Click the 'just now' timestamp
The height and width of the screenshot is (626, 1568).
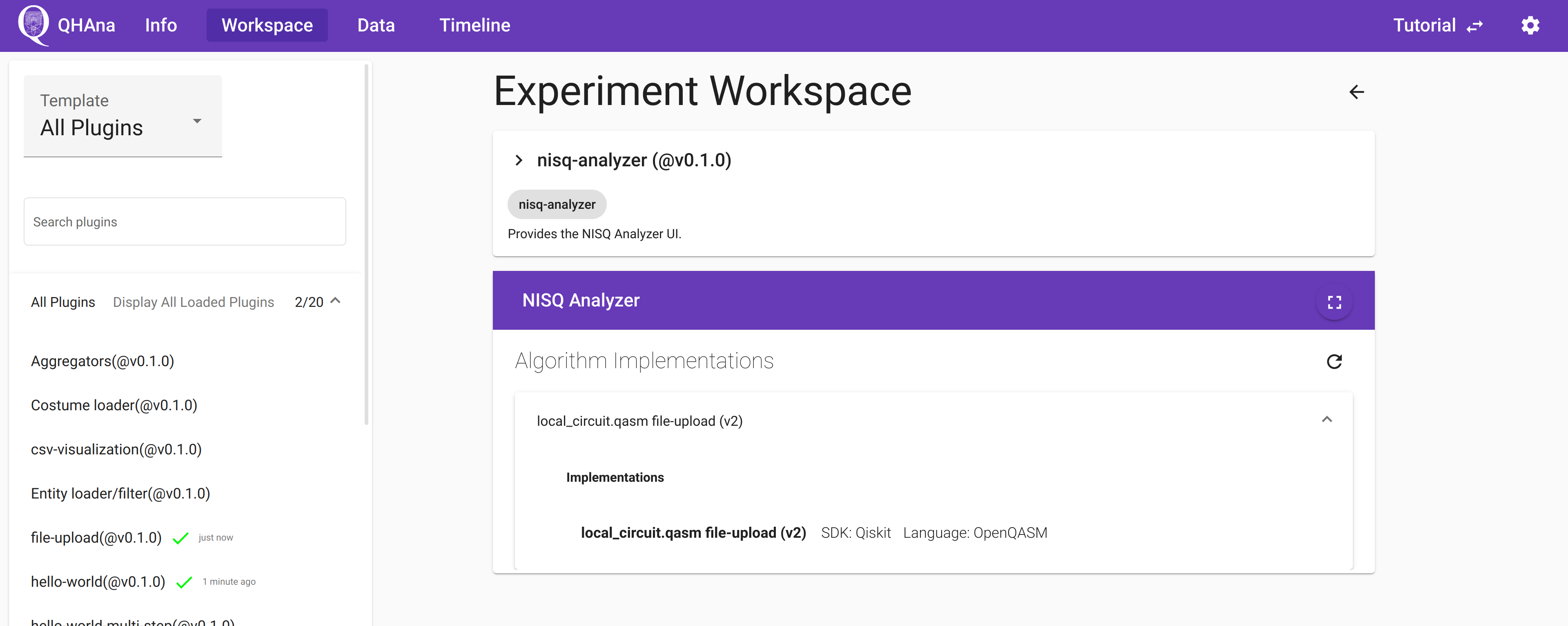coord(216,538)
